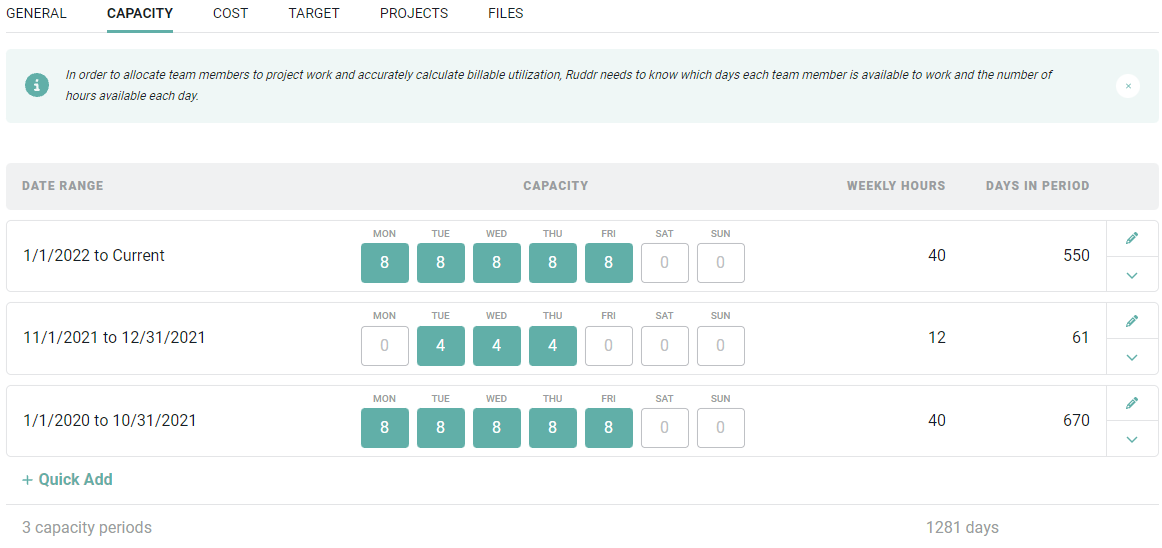Click Monday box in 11/1/2021 row
Viewport: 1162px width, 548px height.
coord(385,346)
